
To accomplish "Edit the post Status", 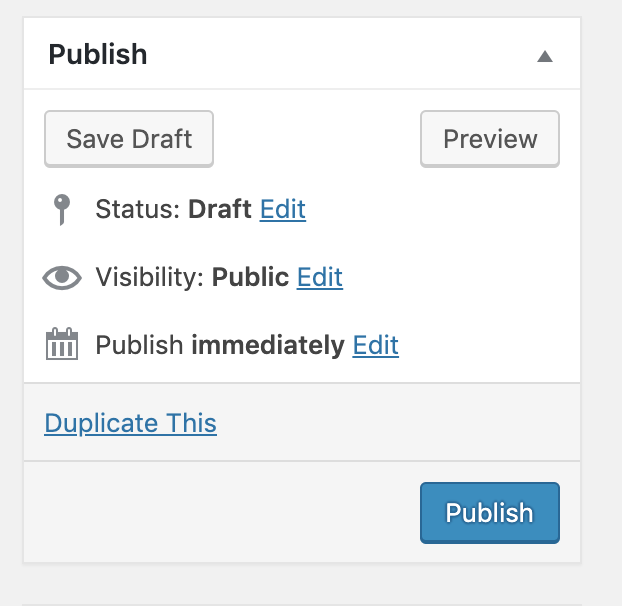I will tap(283, 209).
